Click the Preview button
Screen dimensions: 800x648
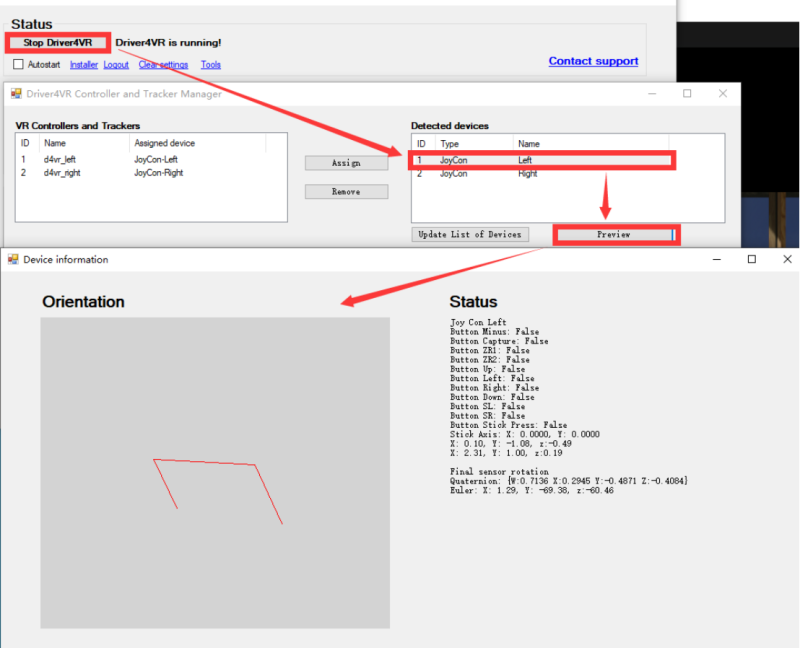point(615,235)
